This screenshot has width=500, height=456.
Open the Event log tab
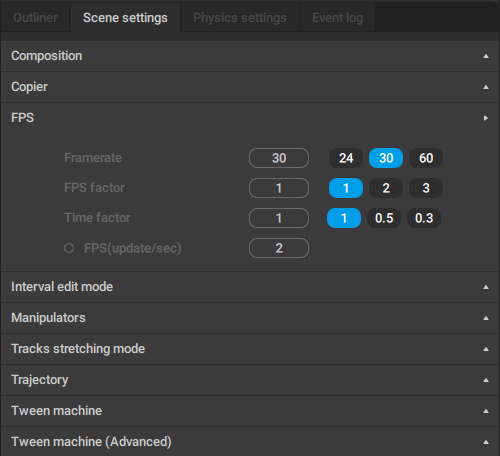point(337,18)
